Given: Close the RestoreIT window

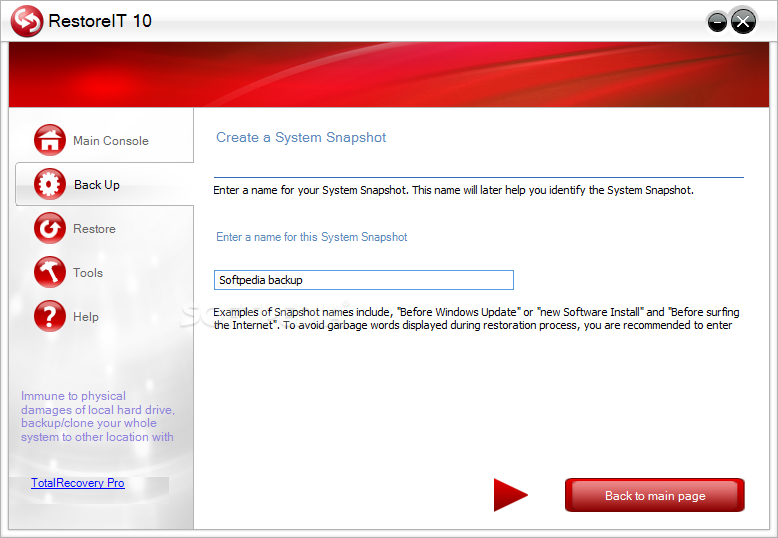Looking at the screenshot, I should pyautogui.click(x=743, y=21).
